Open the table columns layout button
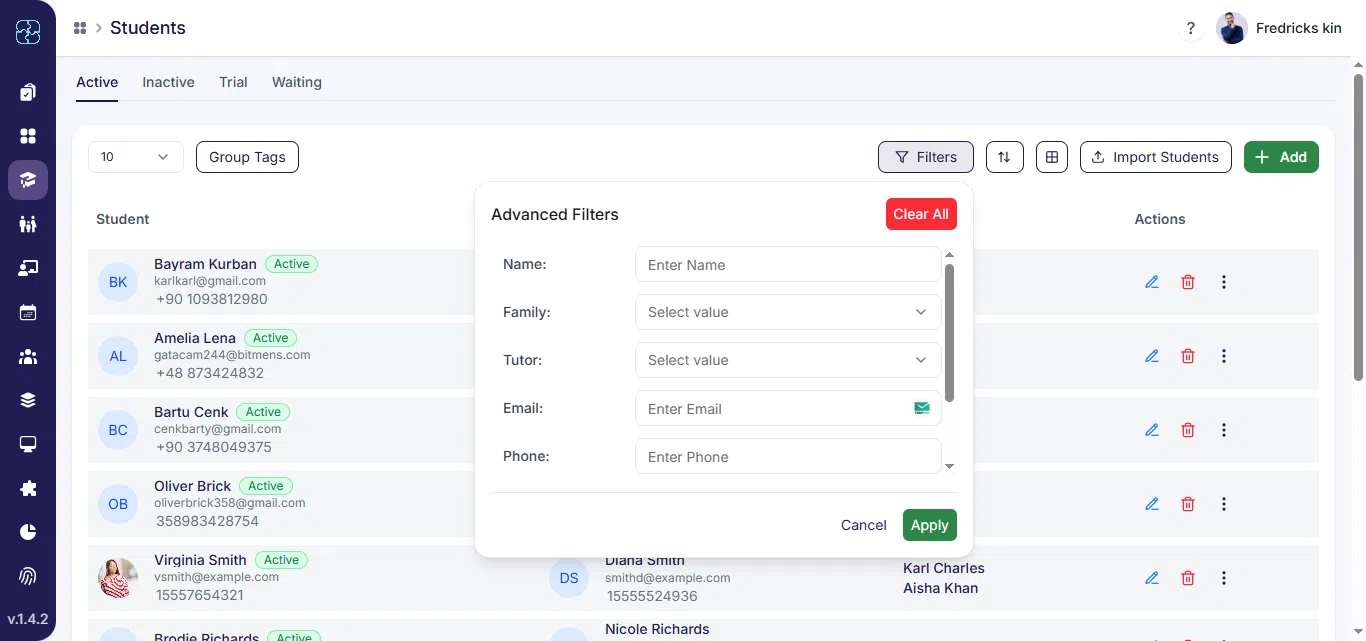The image size is (1366, 641). pos(1051,157)
